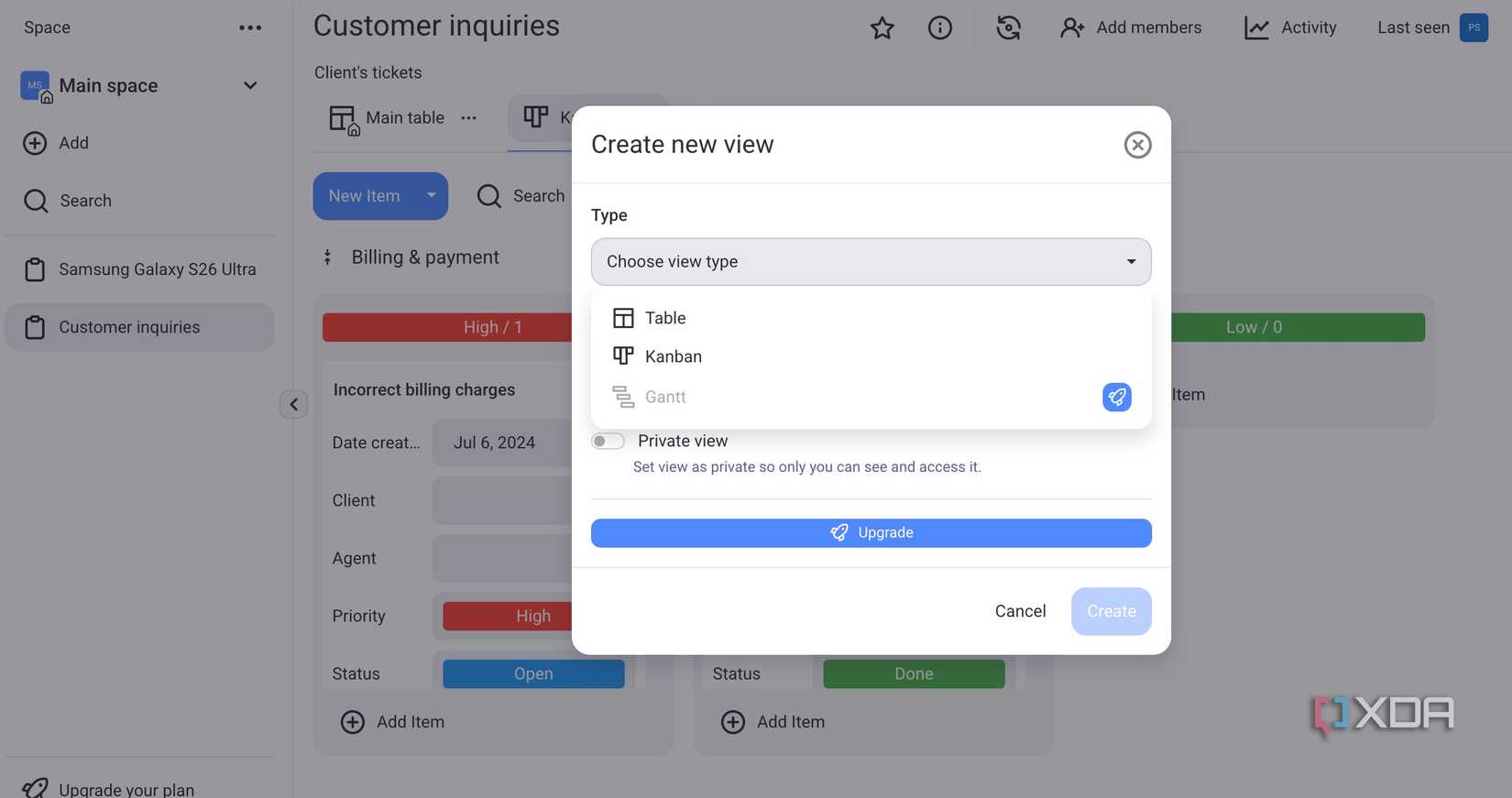
Task: Click Cancel in the dialog
Action: (x=1020, y=611)
